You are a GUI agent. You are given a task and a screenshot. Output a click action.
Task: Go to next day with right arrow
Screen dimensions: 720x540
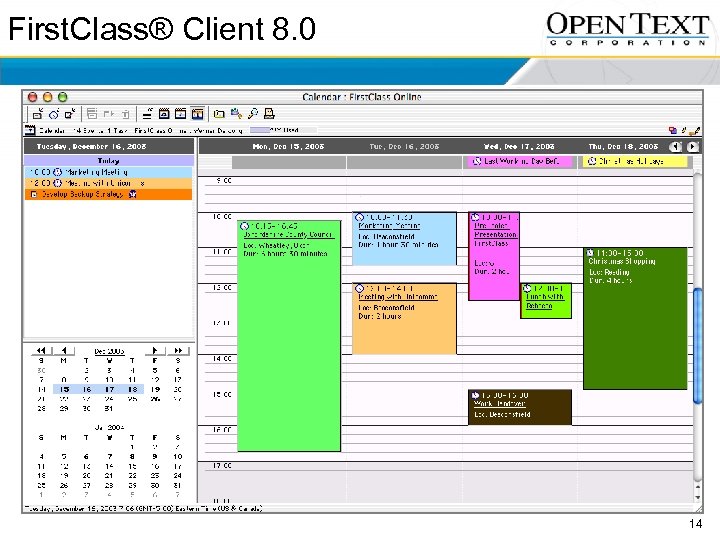point(693,146)
